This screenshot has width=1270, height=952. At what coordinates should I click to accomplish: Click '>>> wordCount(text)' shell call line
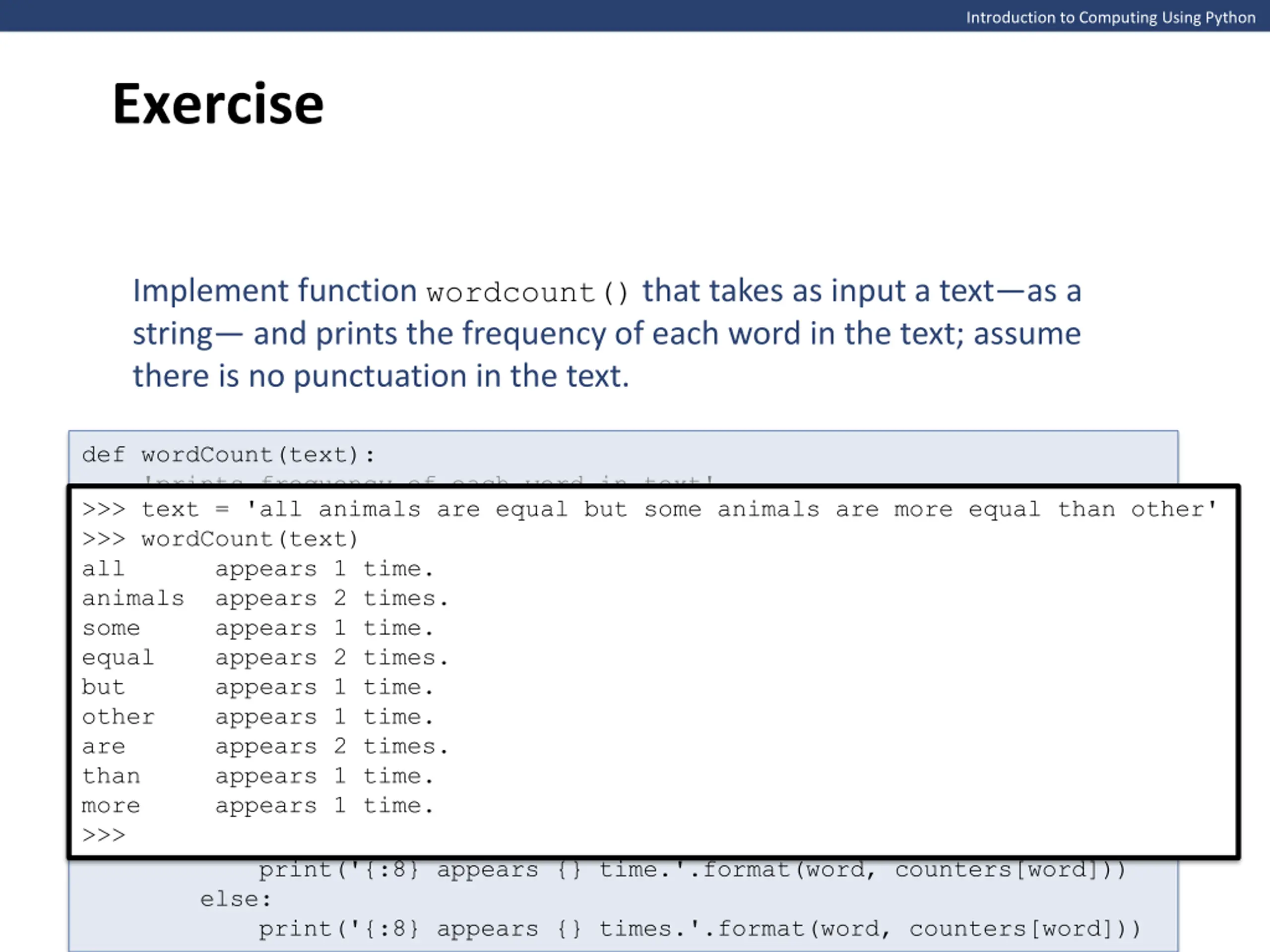click(x=220, y=539)
